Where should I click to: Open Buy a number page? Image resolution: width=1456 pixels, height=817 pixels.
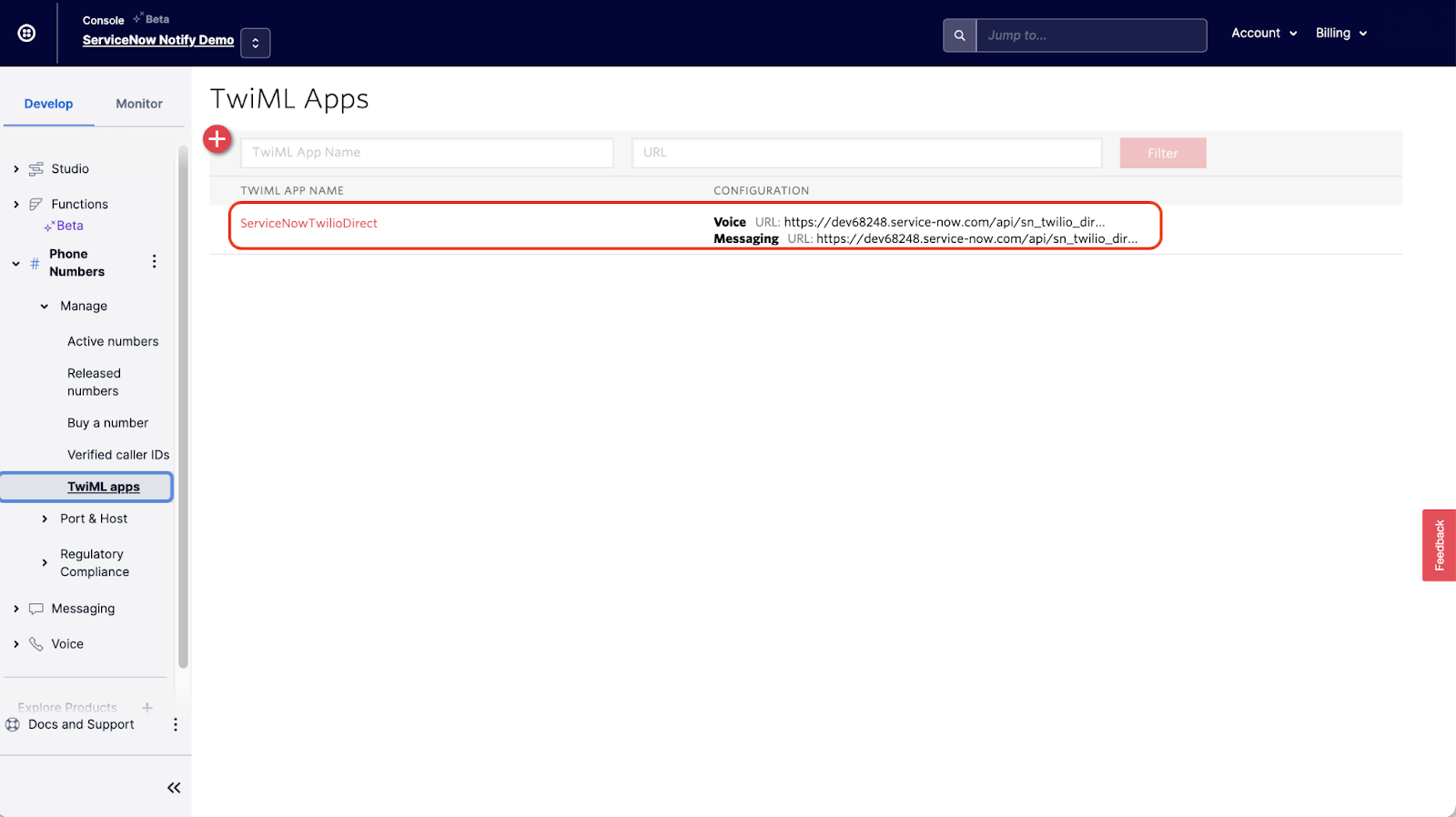click(x=107, y=423)
